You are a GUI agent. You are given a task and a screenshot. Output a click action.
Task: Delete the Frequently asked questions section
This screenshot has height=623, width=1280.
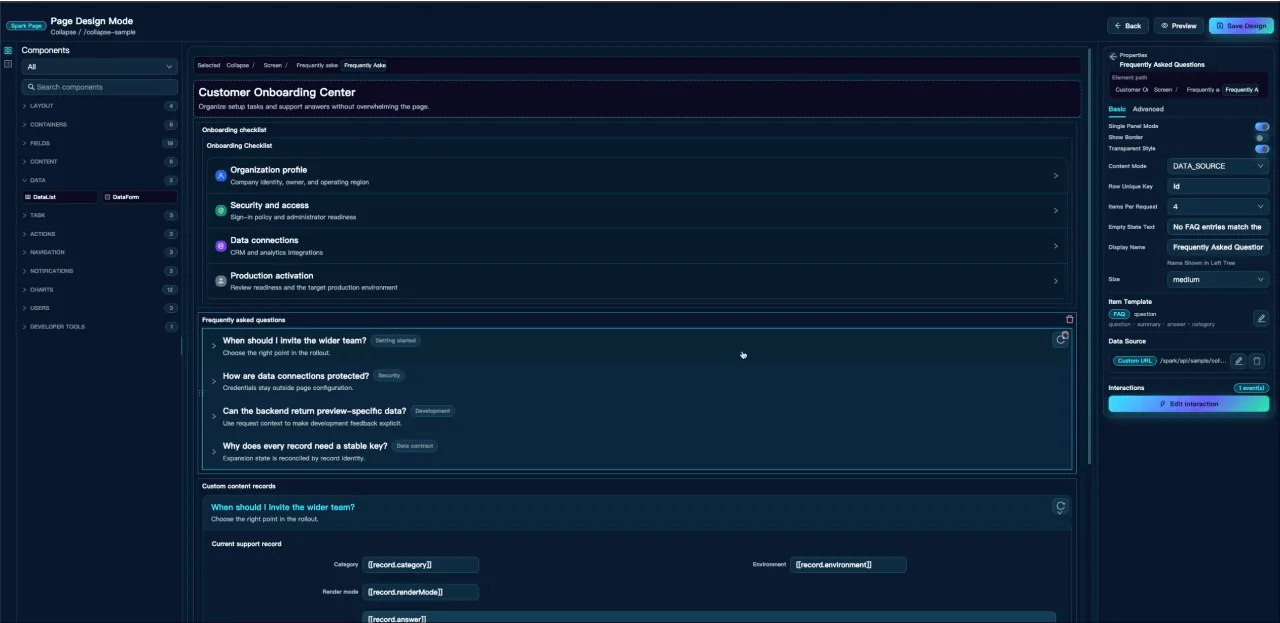click(1070, 320)
